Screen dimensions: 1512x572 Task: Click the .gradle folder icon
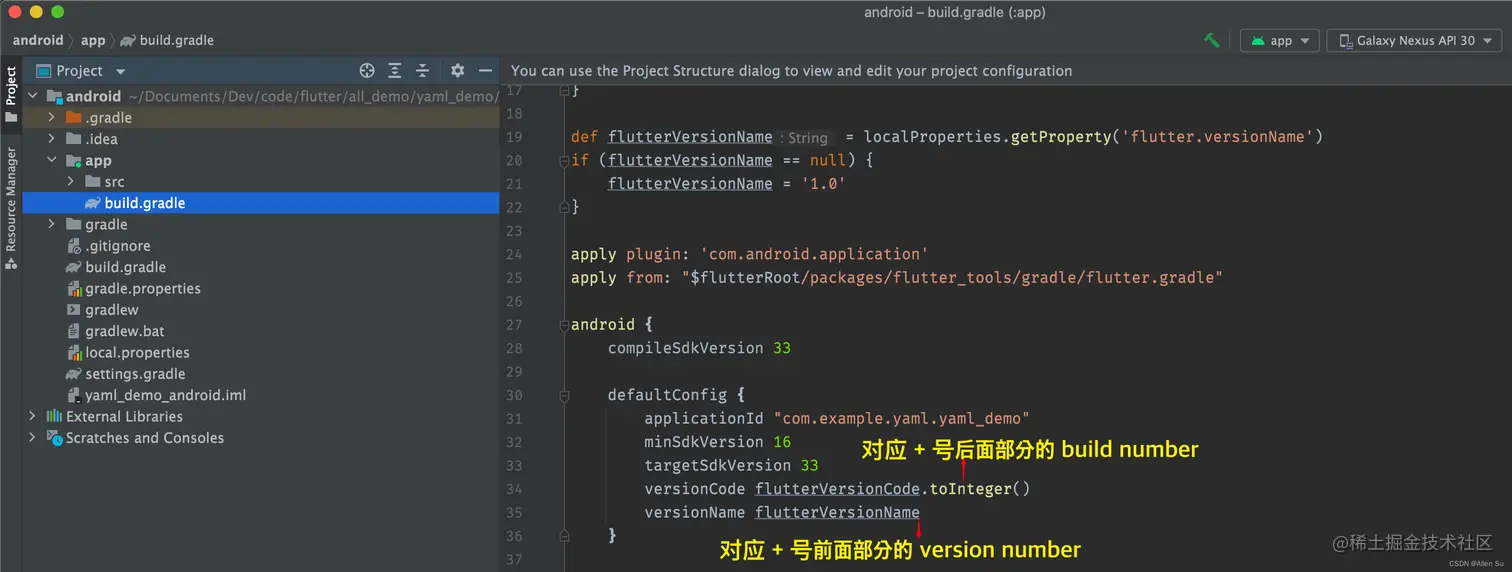[73, 118]
